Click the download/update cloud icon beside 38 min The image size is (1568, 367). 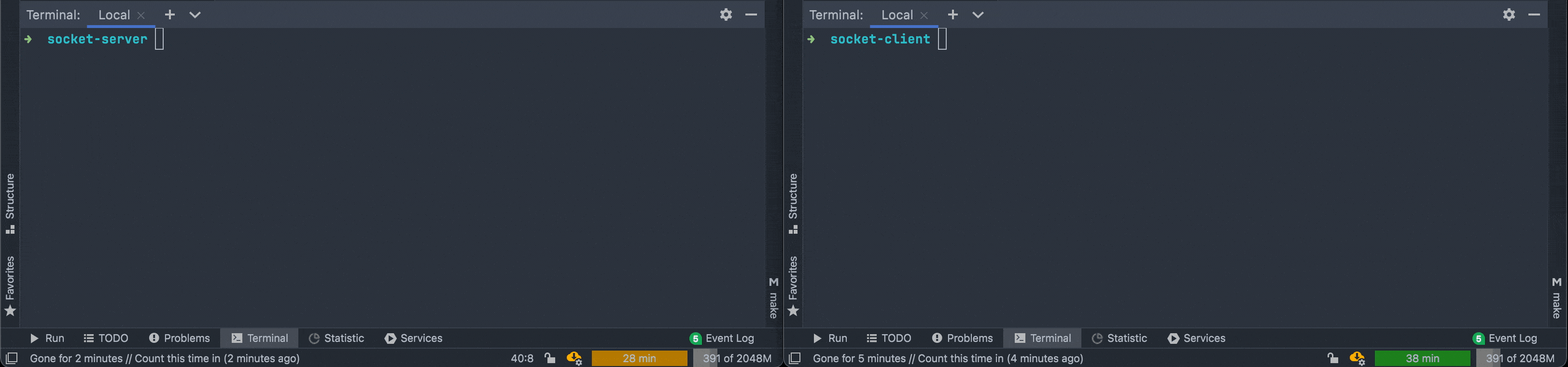(1356, 358)
